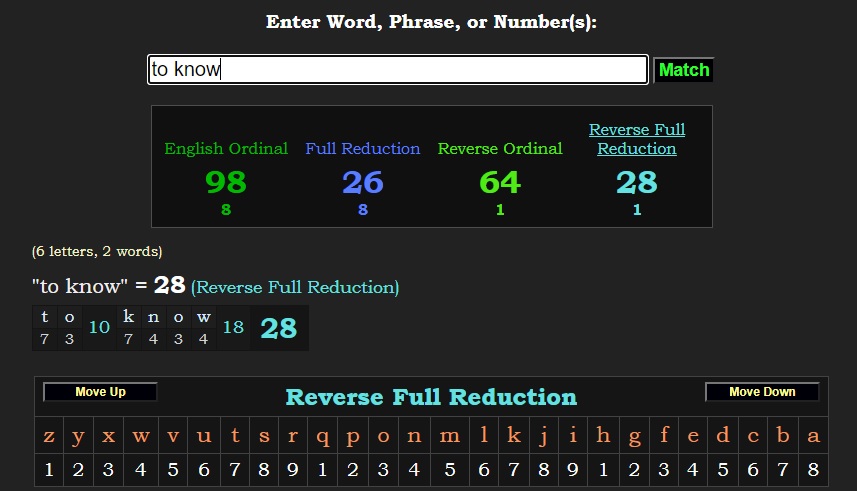Select the Full Reduction cipher label
857x491 pixels.
pos(362,148)
